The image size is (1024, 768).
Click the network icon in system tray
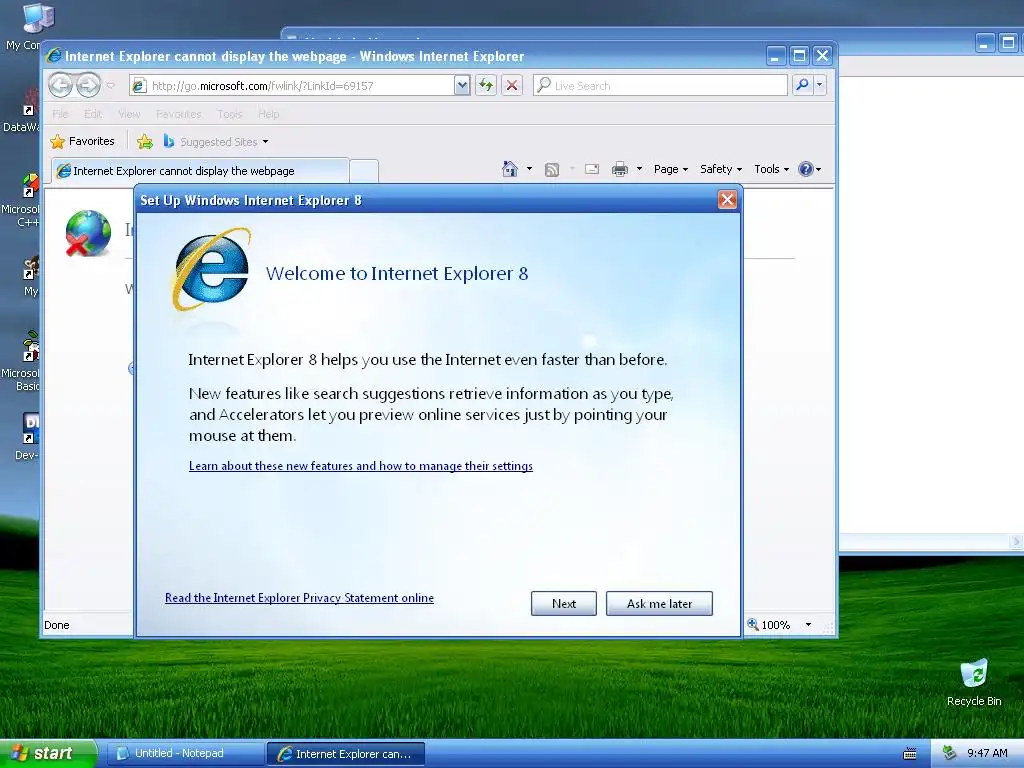pos(950,753)
